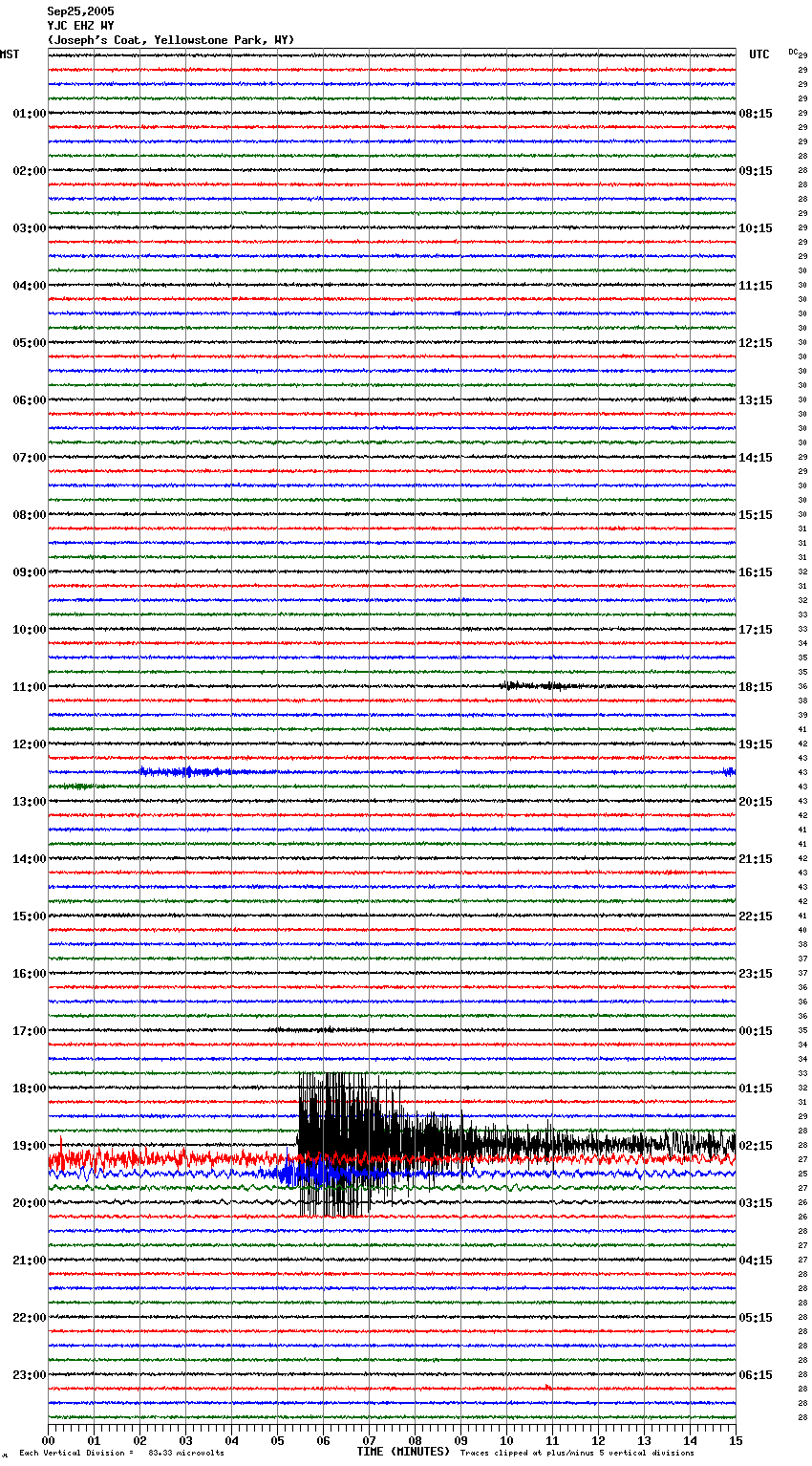Click the 06:15 UTC time label
This screenshot has width=812, height=1466.
[756, 1375]
